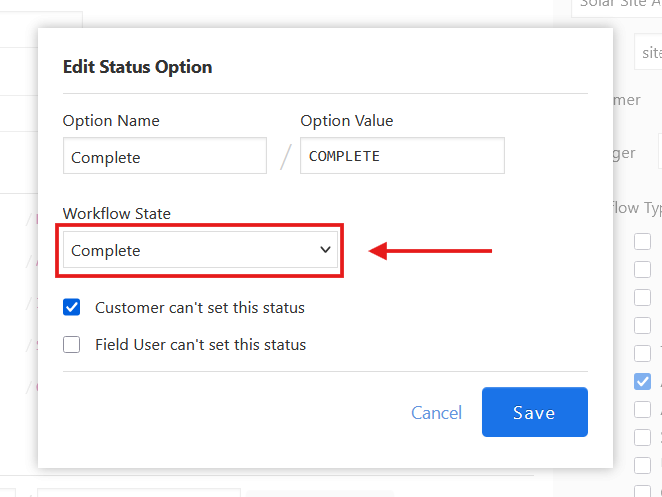Image resolution: width=662 pixels, height=497 pixels.
Task: Tick the checkbox just below the checked one
Action: (x=642, y=409)
